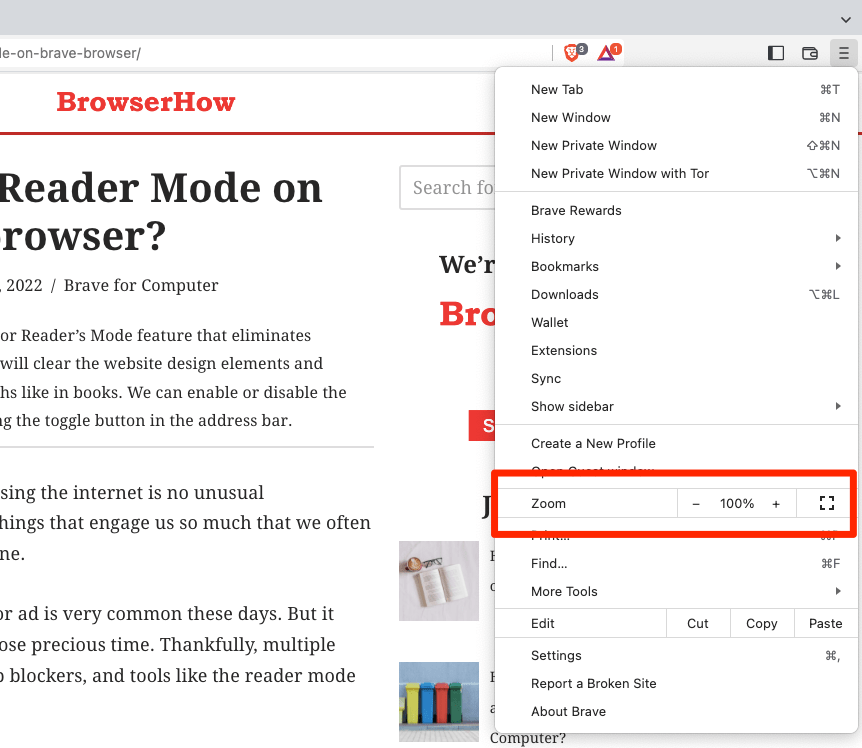Decrease zoom with the minus button
Image resolution: width=862 pixels, height=748 pixels.
pos(696,504)
